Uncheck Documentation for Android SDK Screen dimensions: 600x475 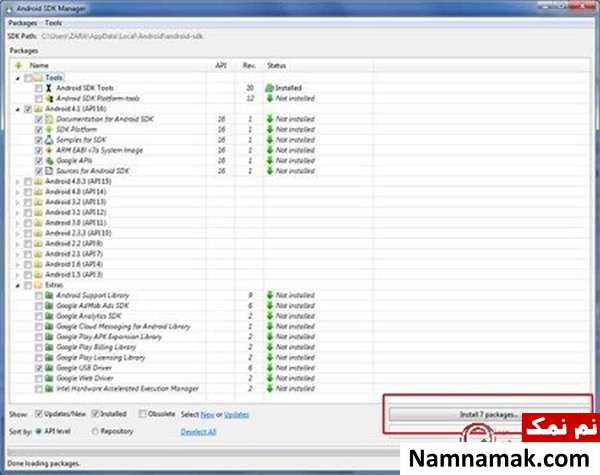[39, 119]
